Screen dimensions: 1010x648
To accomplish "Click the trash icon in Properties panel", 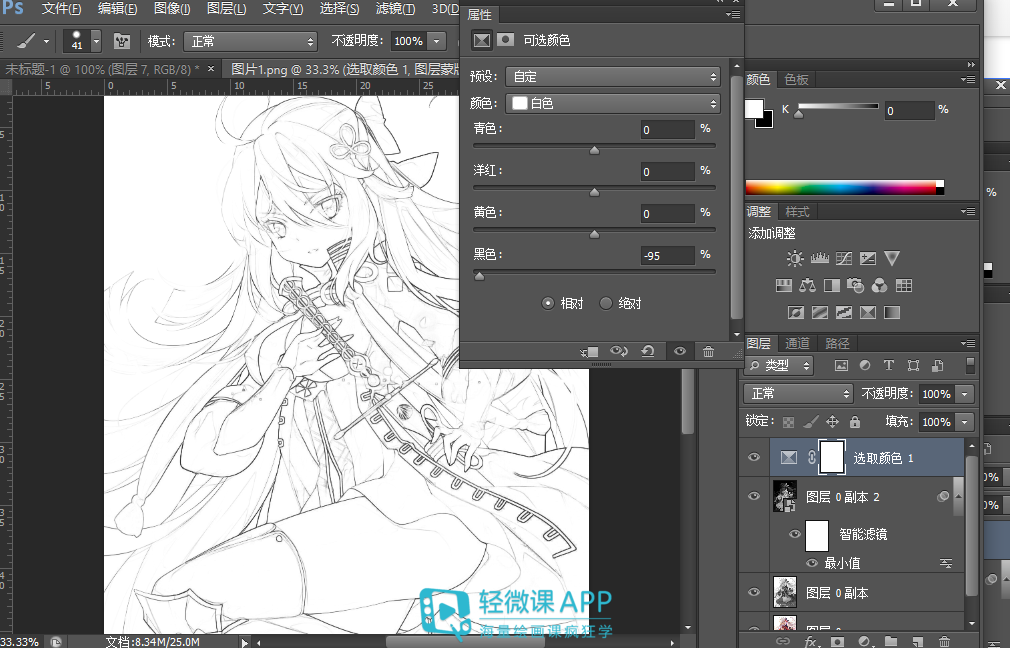I will [x=708, y=351].
